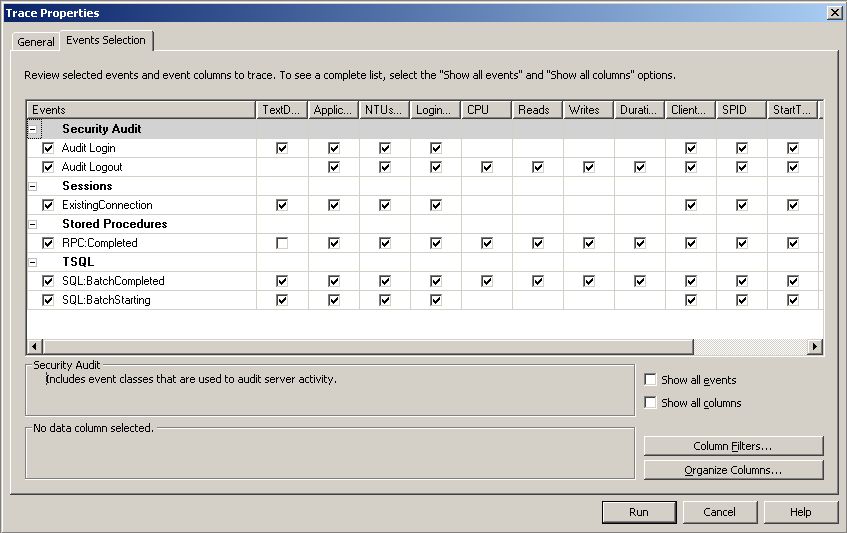Cancel the Trace Properties dialog
847x533 pixels.
pos(719,512)
